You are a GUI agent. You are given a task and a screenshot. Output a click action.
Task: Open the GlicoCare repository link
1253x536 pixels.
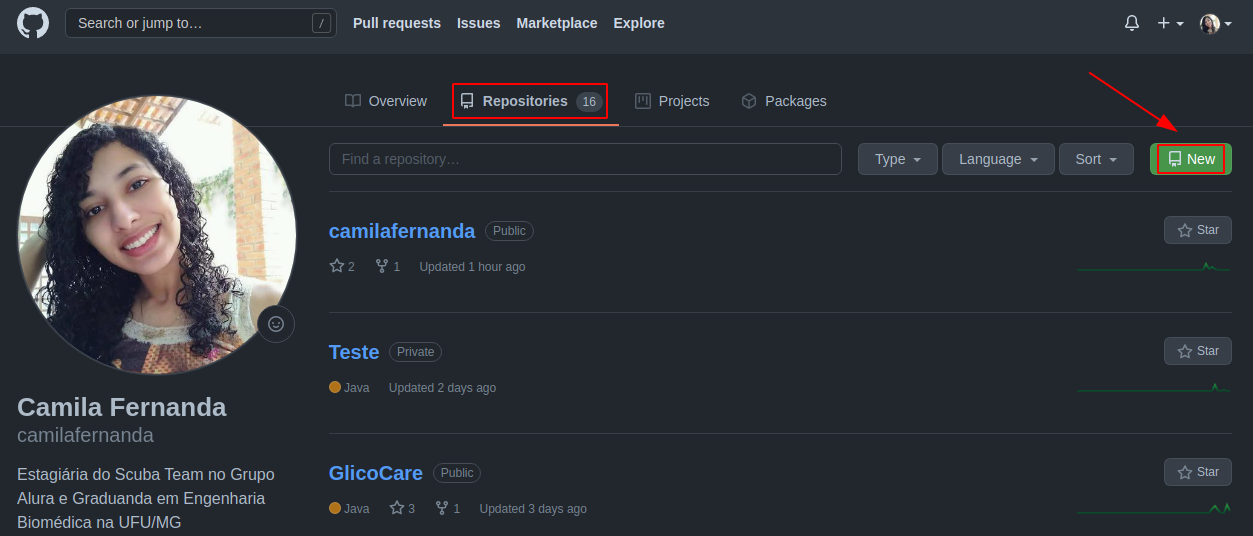(376, 473)
